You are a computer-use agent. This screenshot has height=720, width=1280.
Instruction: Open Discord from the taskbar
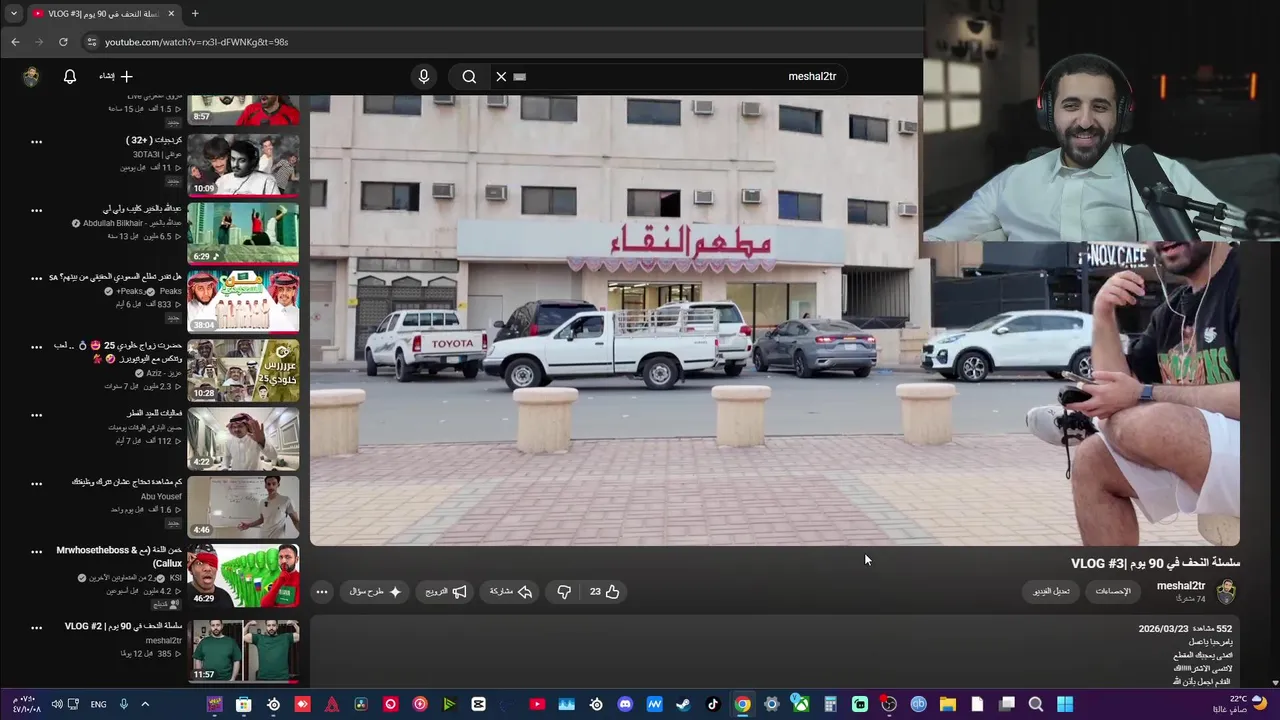(625, 704)
